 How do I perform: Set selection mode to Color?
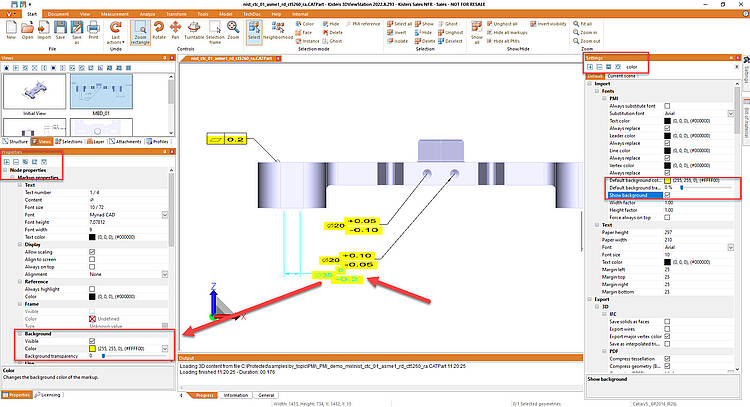click(305, 24)
